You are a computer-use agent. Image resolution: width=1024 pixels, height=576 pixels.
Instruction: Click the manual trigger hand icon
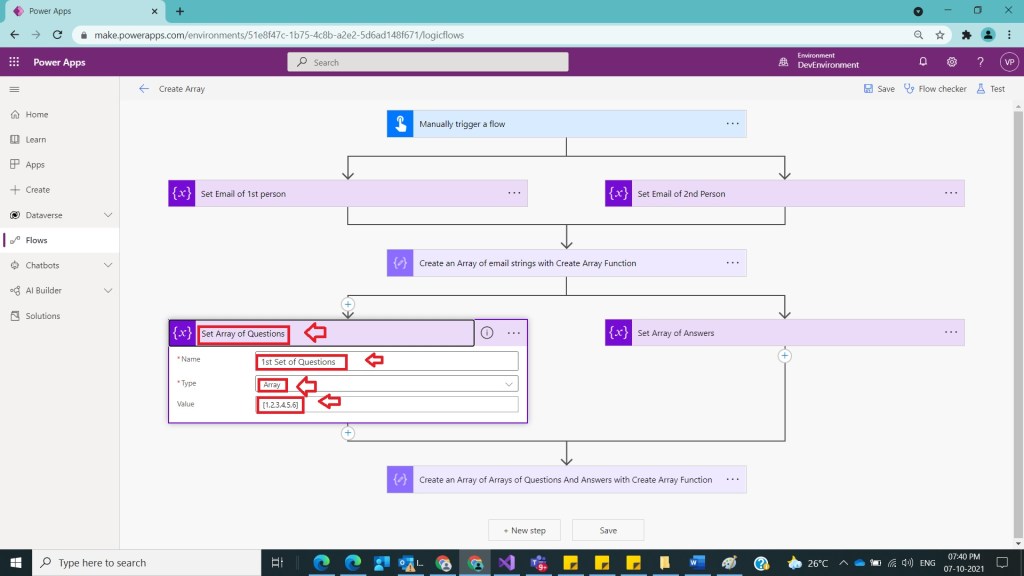coord(399,123)
